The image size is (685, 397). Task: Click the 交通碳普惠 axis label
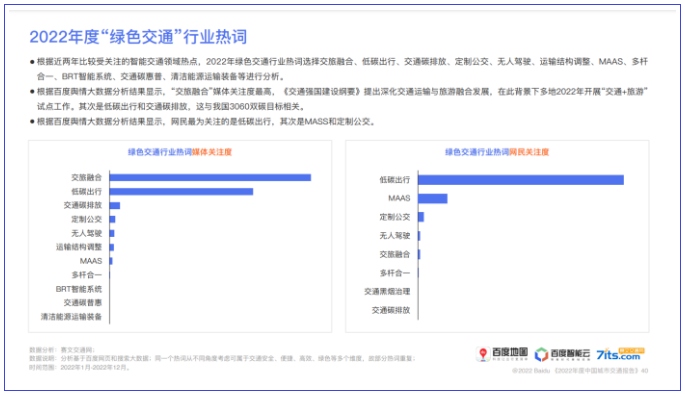click(83, 303)
